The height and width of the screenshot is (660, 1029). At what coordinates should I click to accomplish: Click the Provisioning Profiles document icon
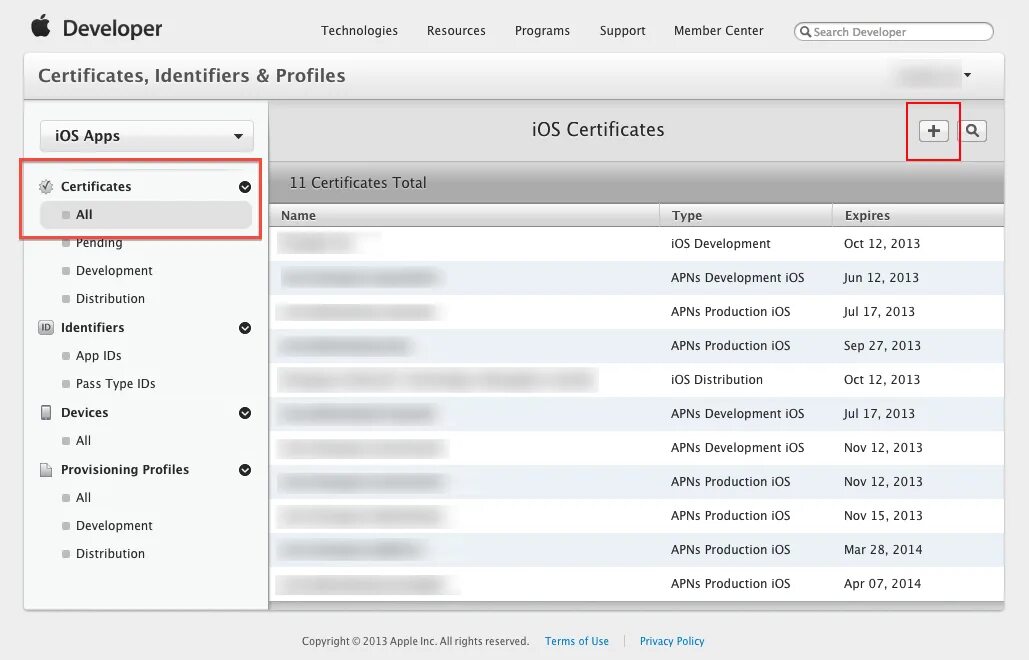coord(46,470)
